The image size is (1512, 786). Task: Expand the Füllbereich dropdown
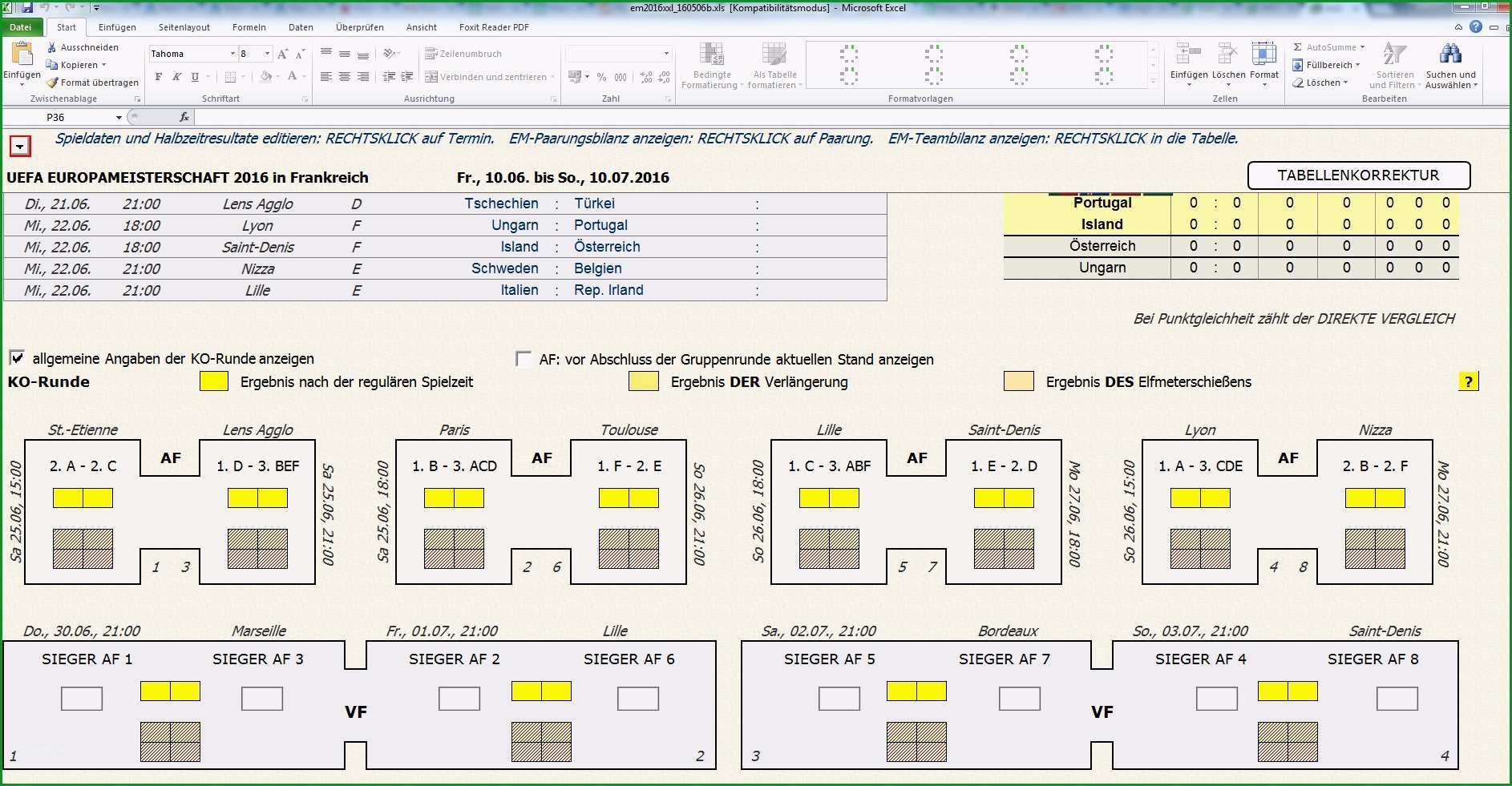coord(1357,65)
